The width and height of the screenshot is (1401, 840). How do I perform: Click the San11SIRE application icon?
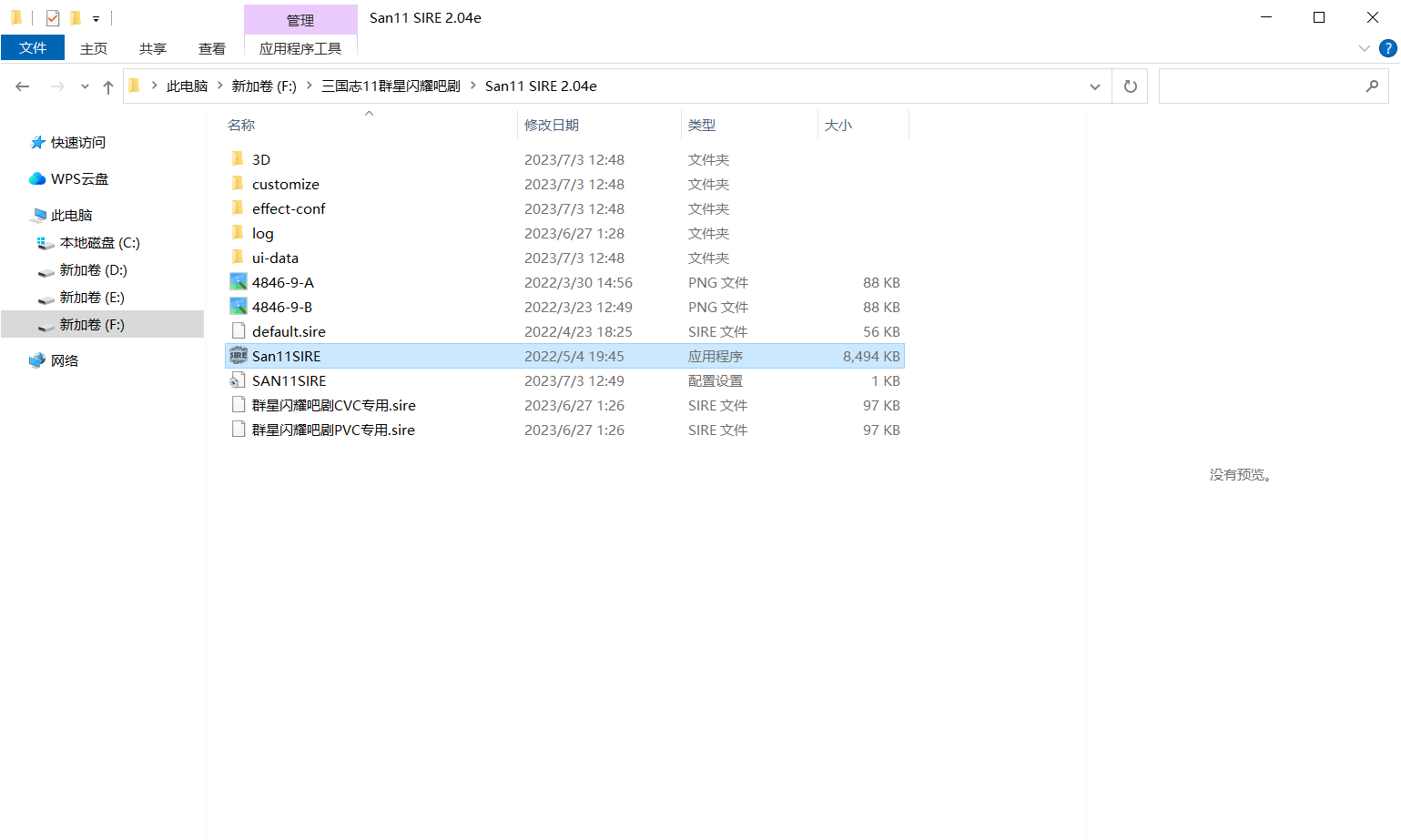pos(239,356)
